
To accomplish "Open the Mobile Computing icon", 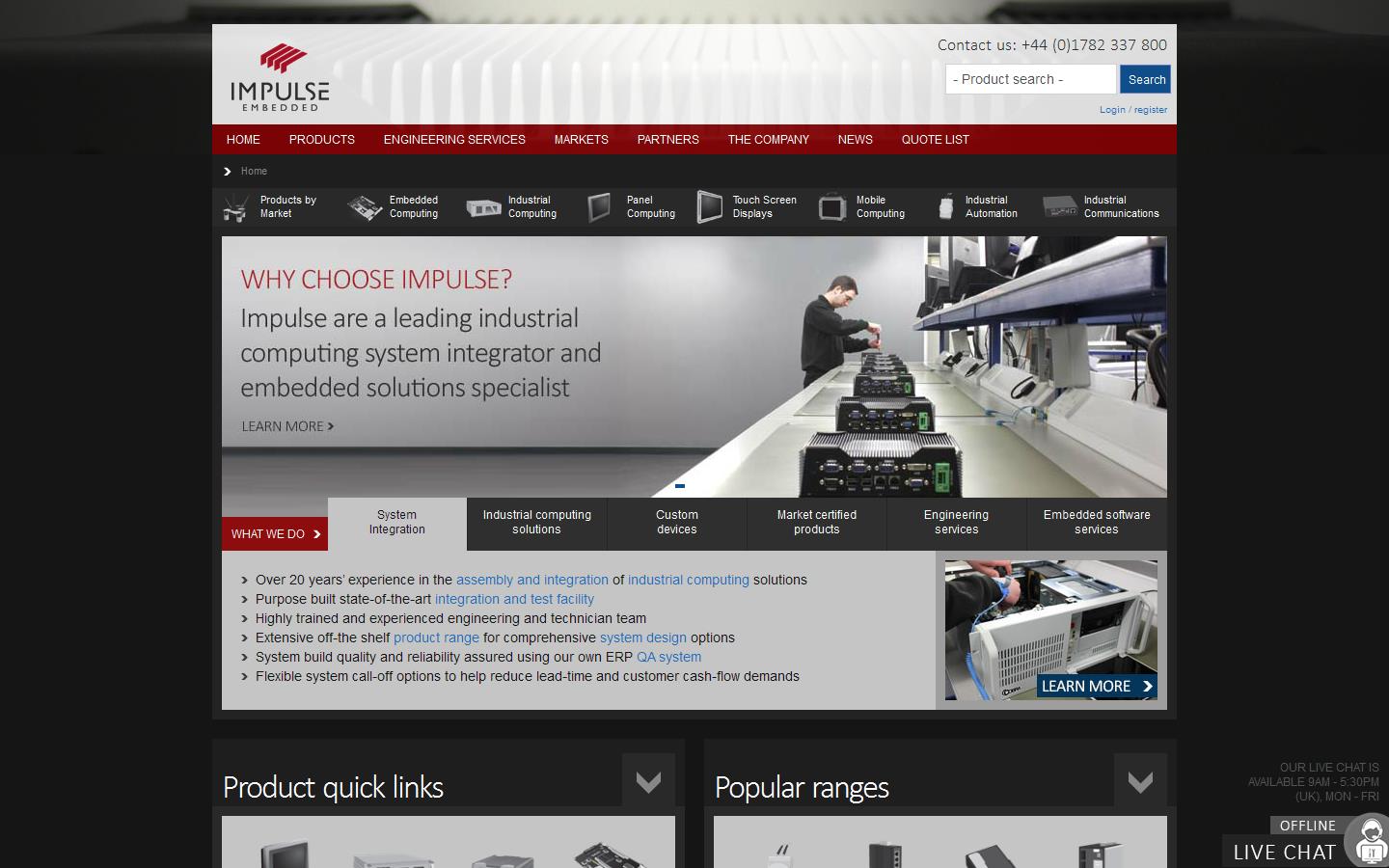I will click(x=831, y=206).
